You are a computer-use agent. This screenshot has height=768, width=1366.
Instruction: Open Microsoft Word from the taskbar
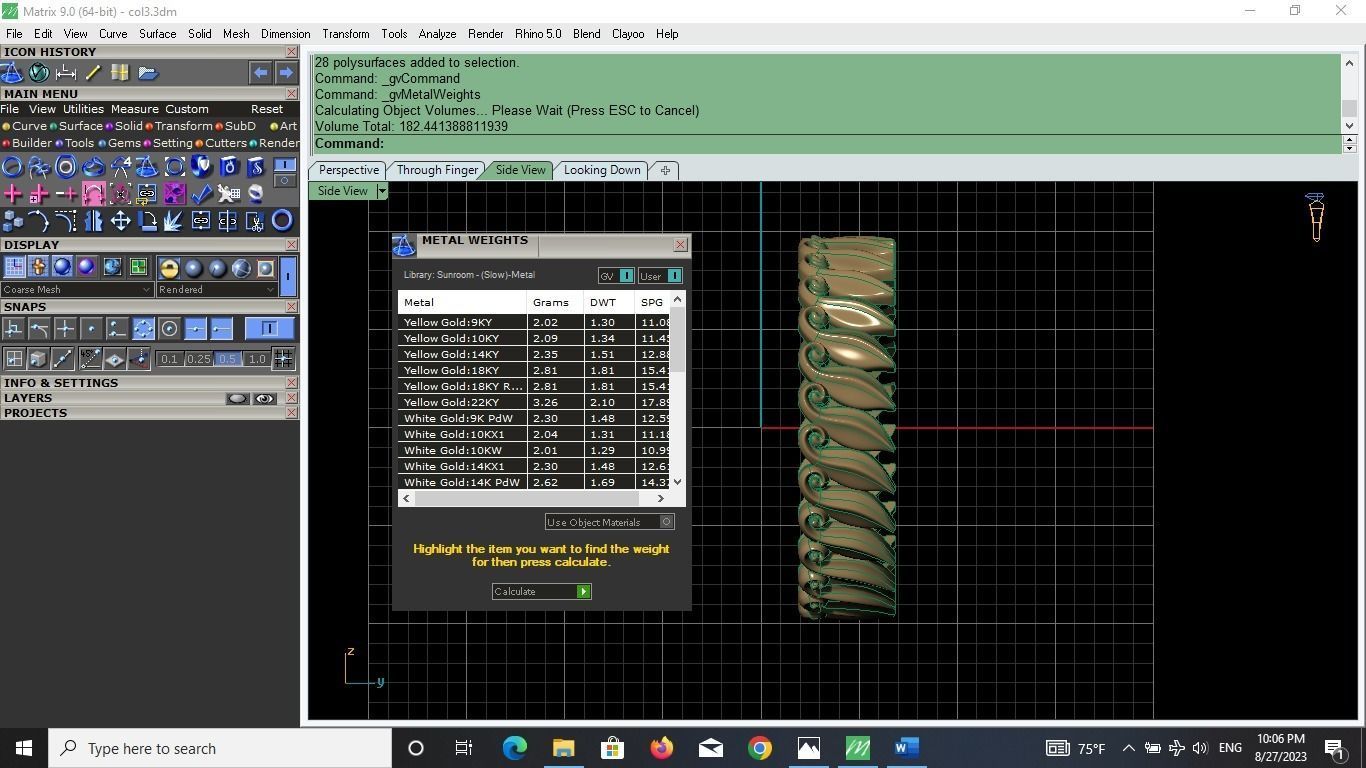[907, 748]
